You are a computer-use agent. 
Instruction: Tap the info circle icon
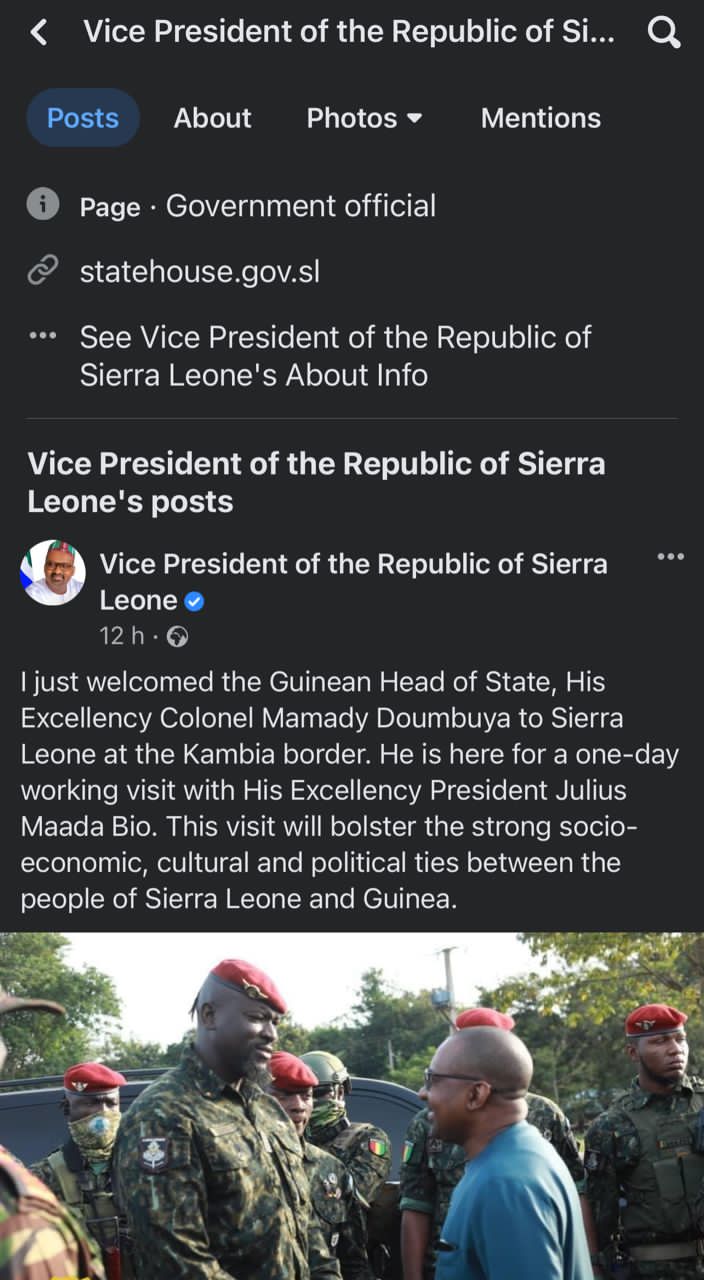[x=42, y=205]
